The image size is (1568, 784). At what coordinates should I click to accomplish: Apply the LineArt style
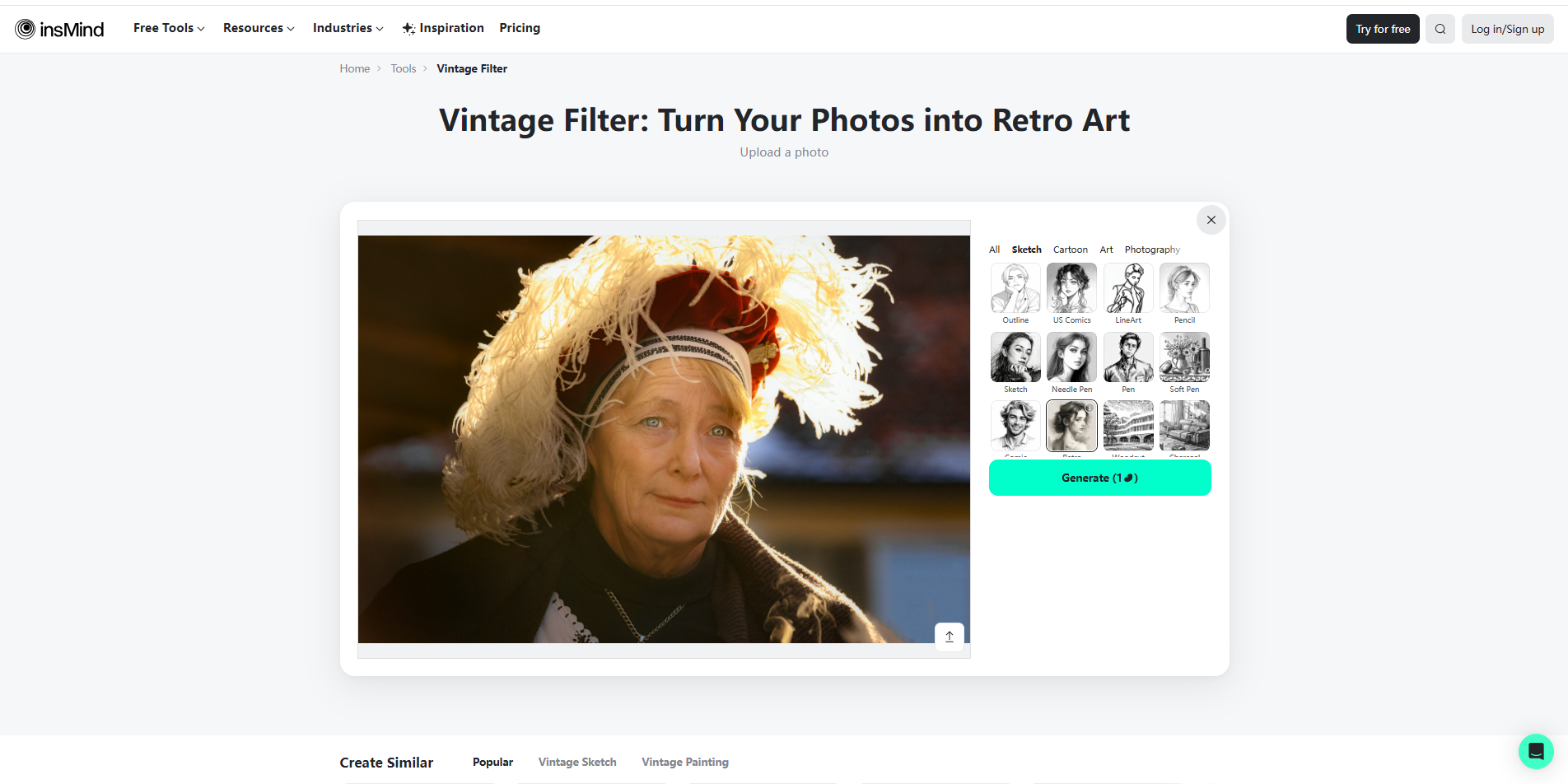point(1127,287)
